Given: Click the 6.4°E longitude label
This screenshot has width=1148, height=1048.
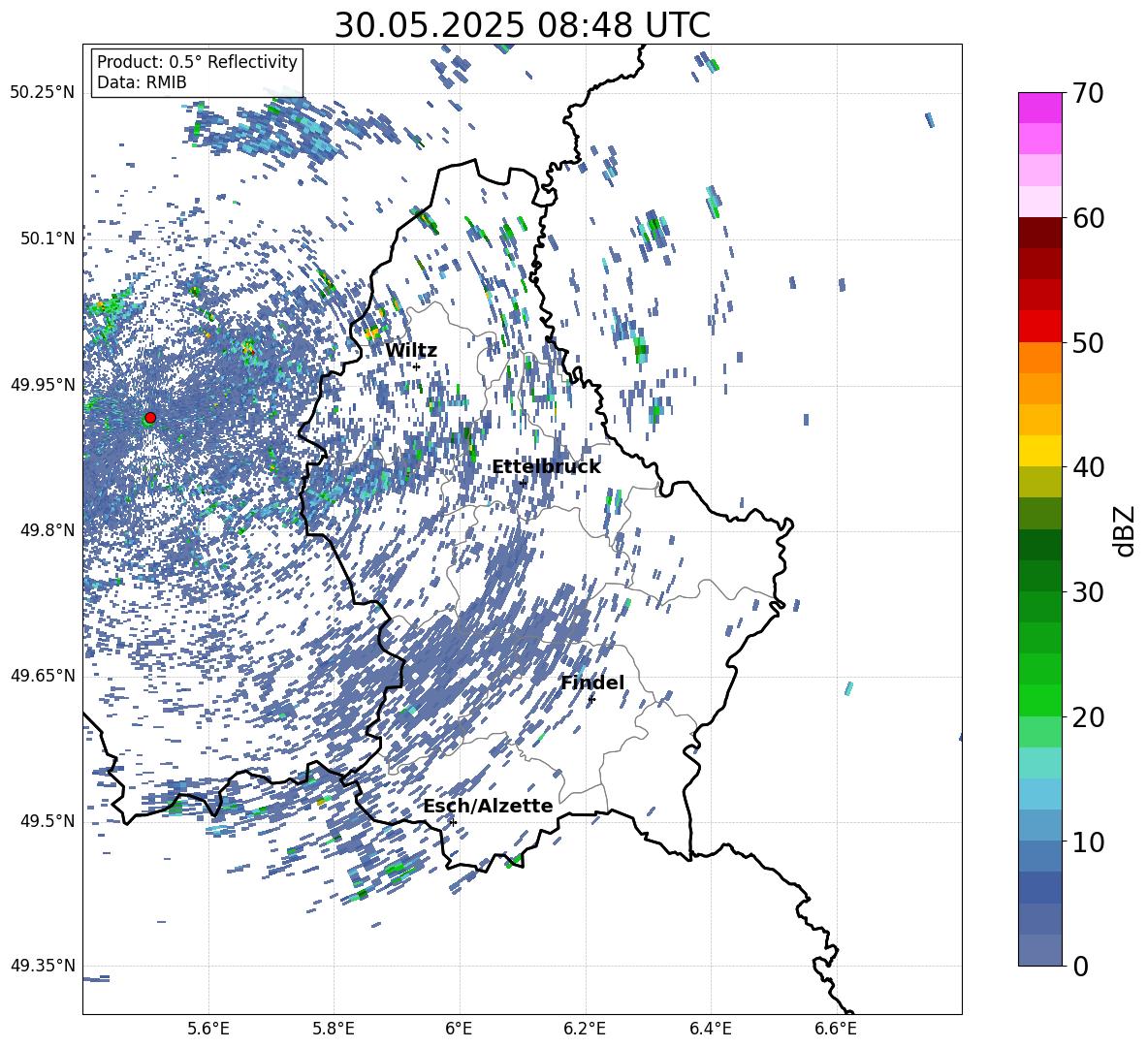Looking at the screenshot, I should pos(710,1029).
